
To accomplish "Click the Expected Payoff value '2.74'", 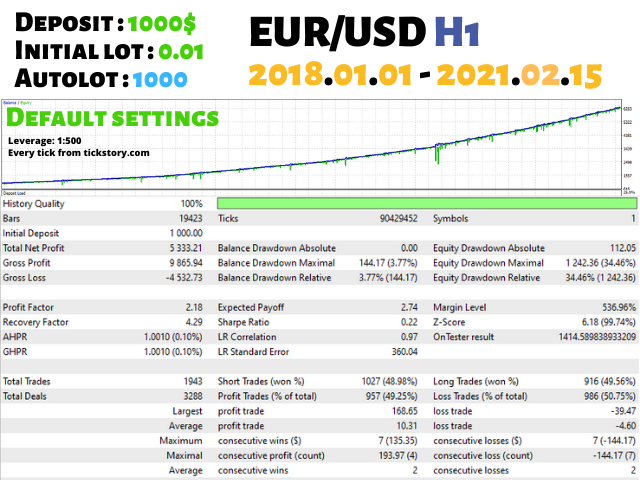I will [409, 307].
